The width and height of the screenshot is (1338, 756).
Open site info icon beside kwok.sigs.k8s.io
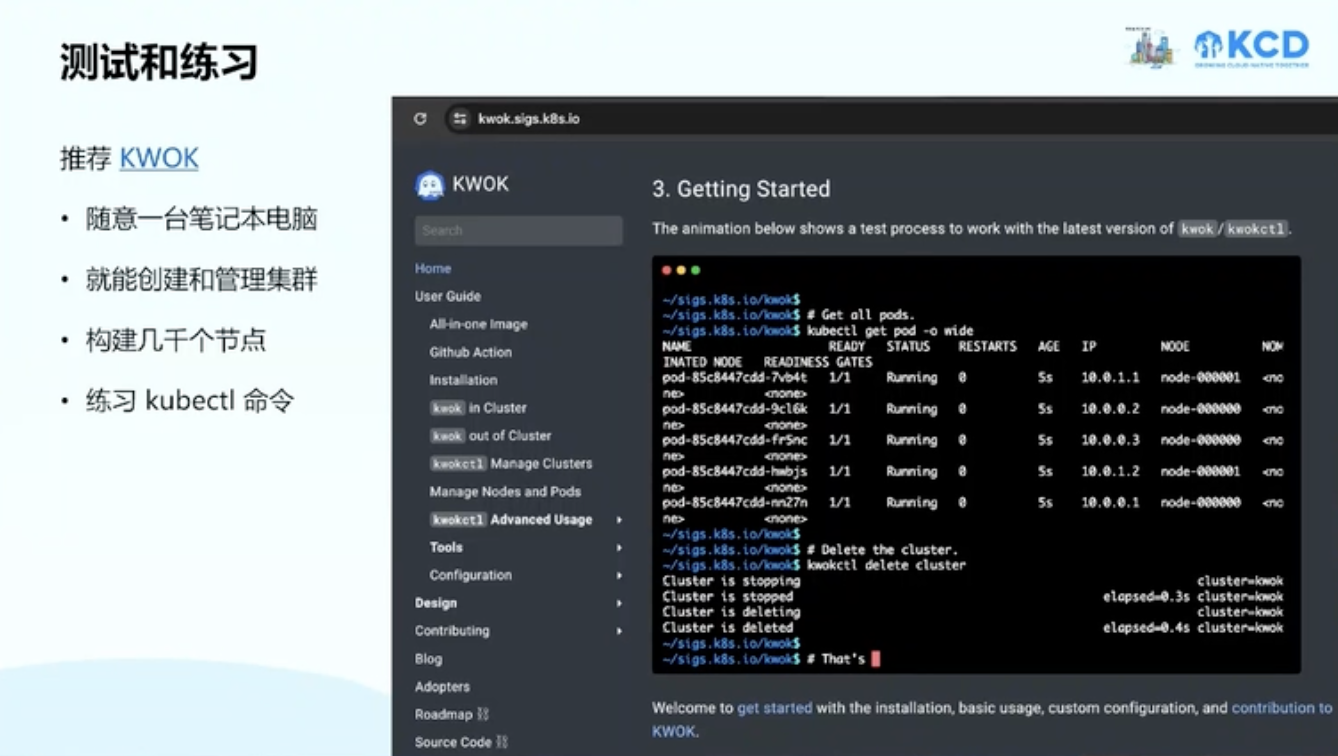point(460,119)
